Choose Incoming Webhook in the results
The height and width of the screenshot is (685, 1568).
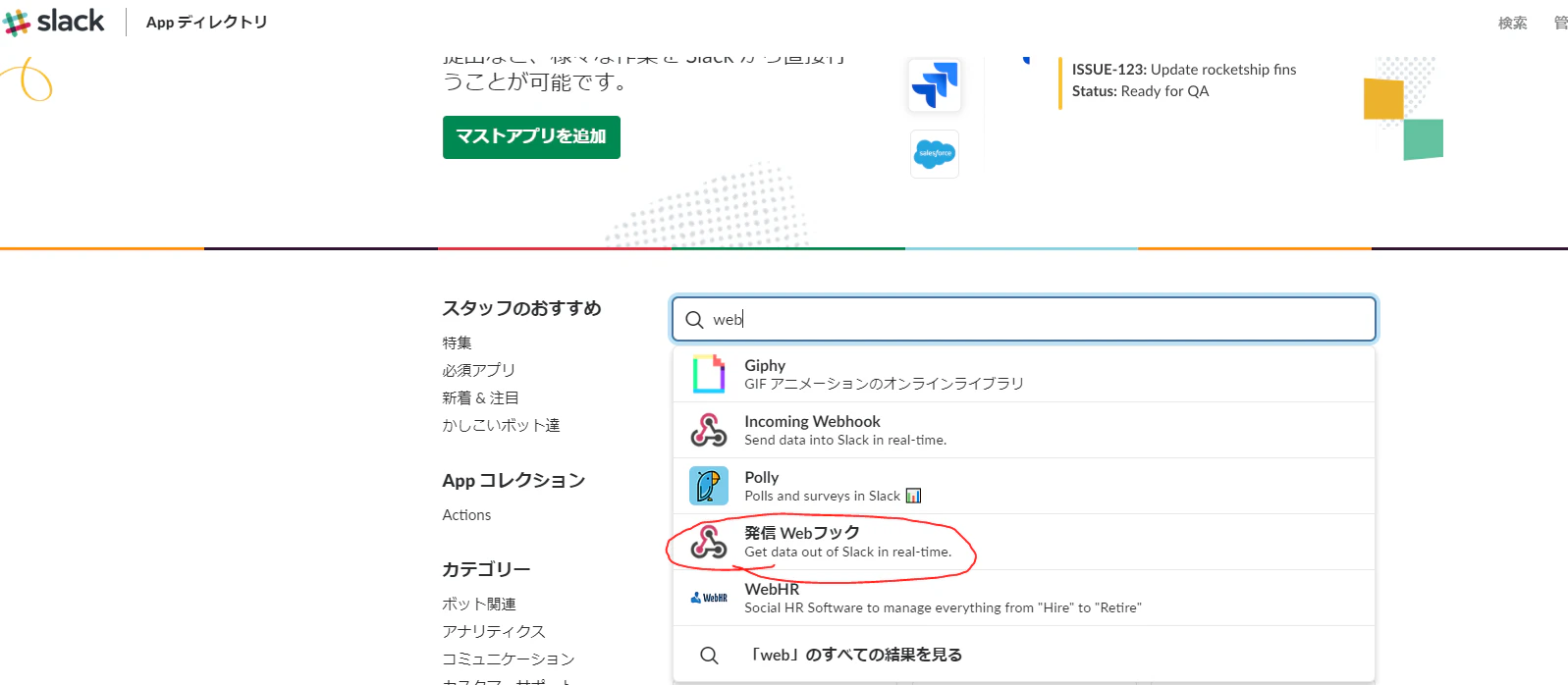pyautogui.click(x=1023, y=430)
